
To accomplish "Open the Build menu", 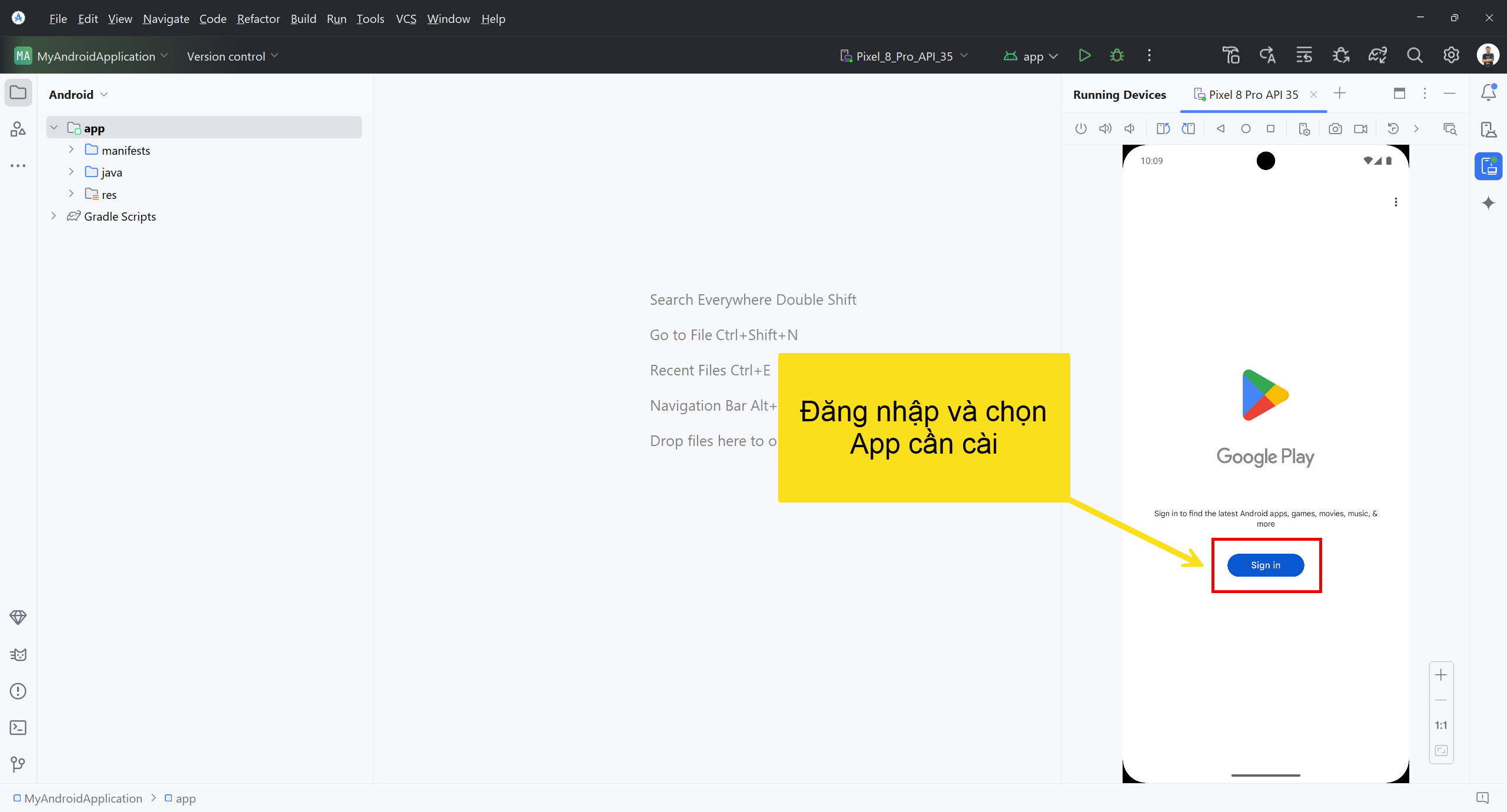I will 303,19.
